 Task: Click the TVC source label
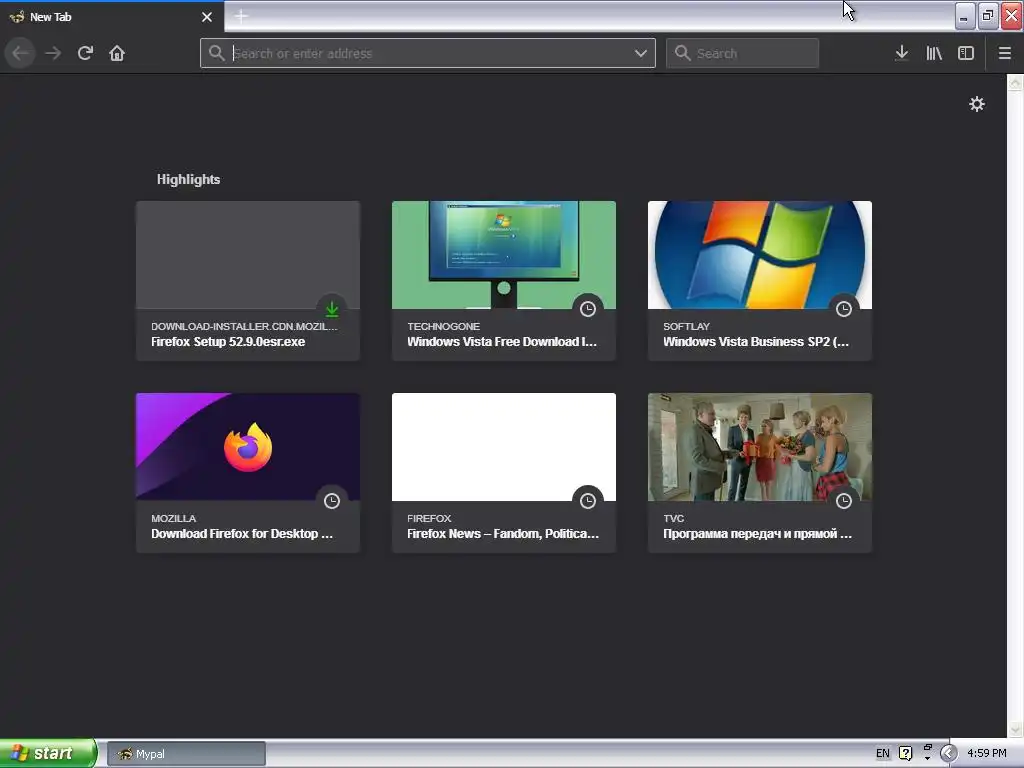tap(673, 518)
